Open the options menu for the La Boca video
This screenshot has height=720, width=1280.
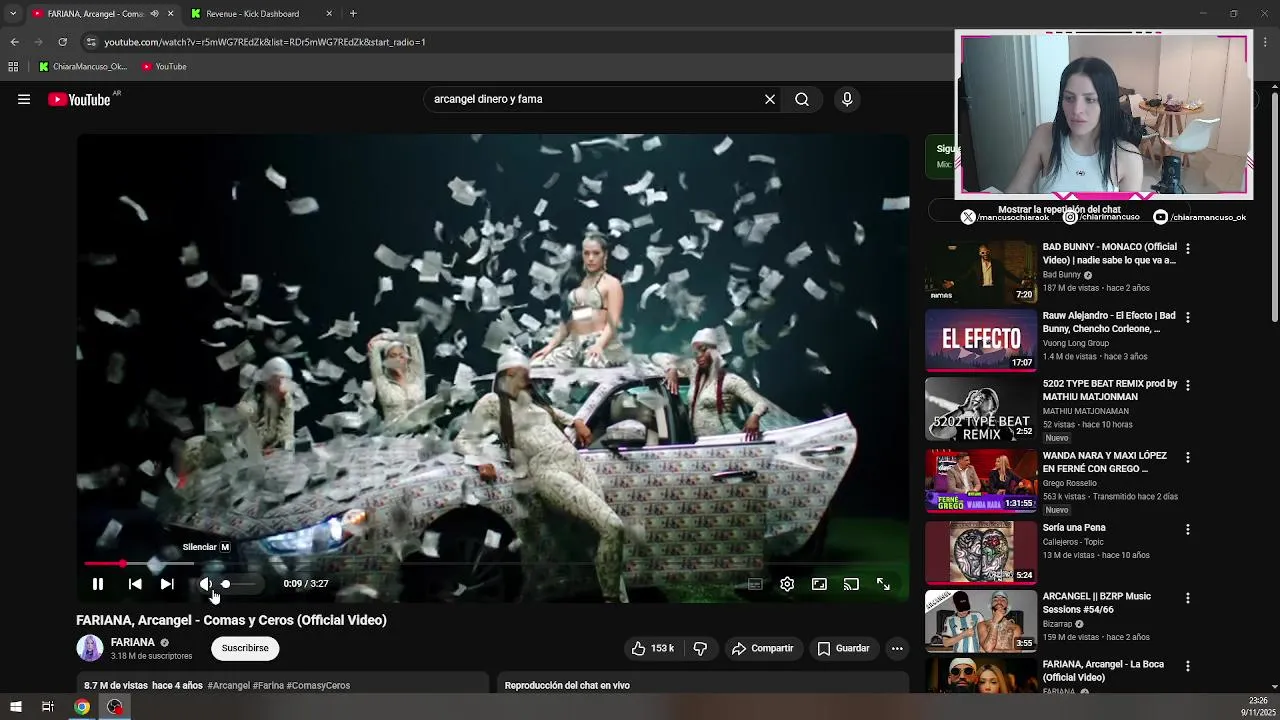[x=1188, y=665]
